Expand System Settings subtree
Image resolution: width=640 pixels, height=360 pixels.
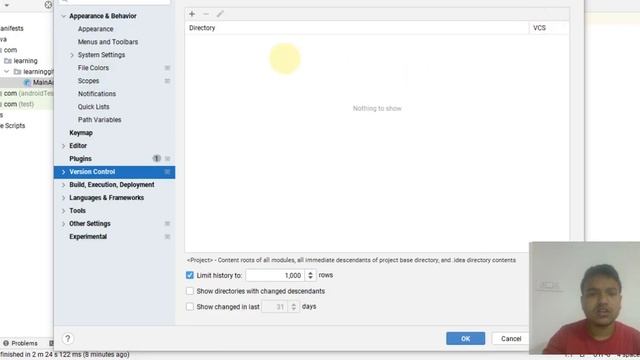click(x=72, y=55)
